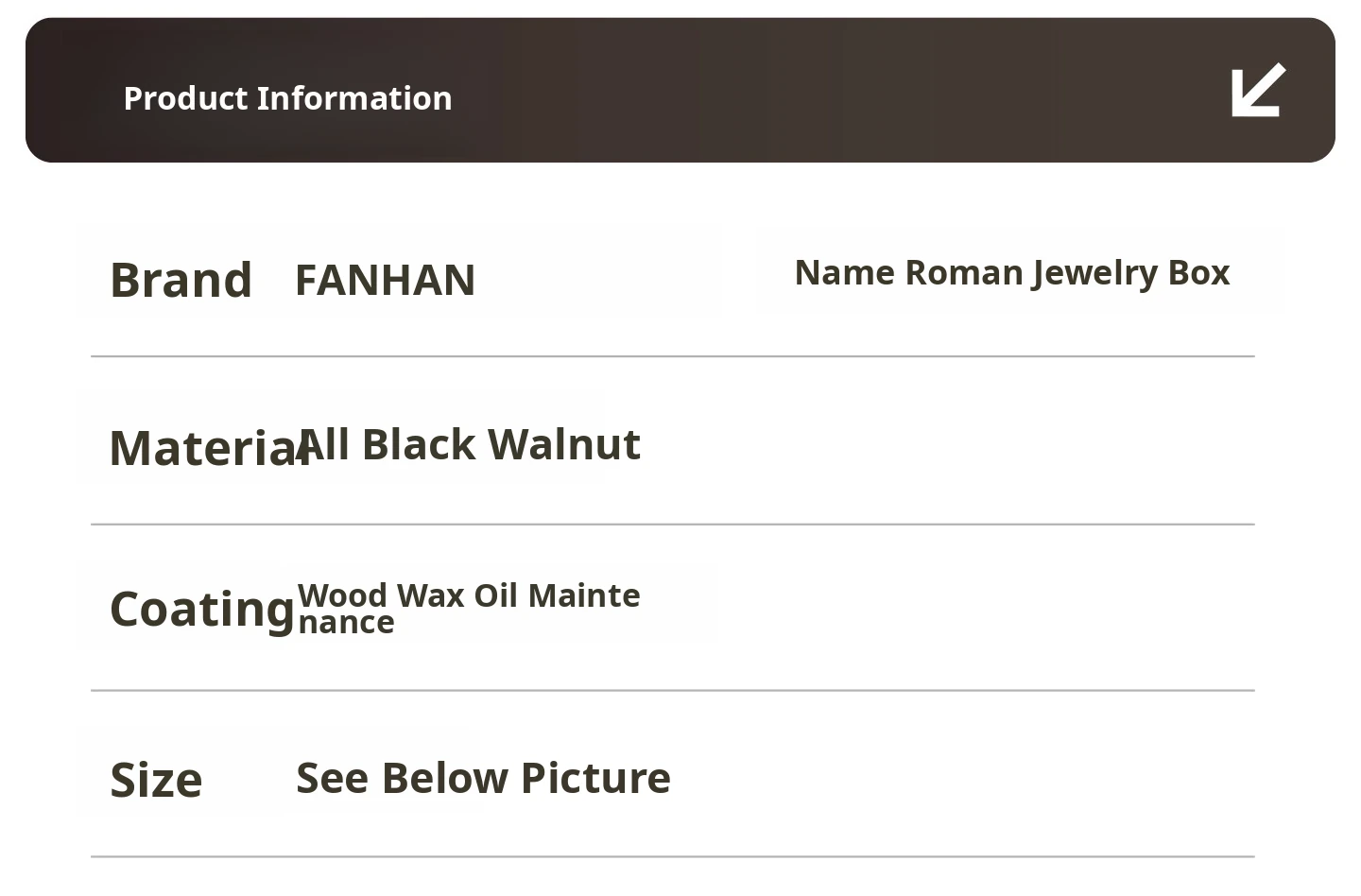Screen dimensions: 1361x896
Task: Click the word Picture in the Size row
Action: click(595, 778)
